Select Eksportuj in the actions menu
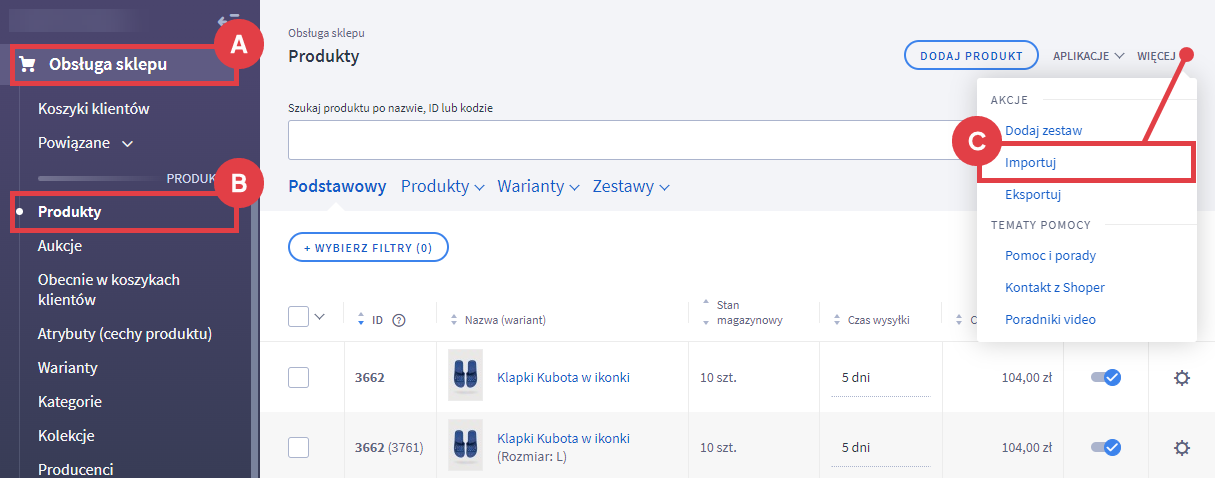 [x=1033, y=194]
